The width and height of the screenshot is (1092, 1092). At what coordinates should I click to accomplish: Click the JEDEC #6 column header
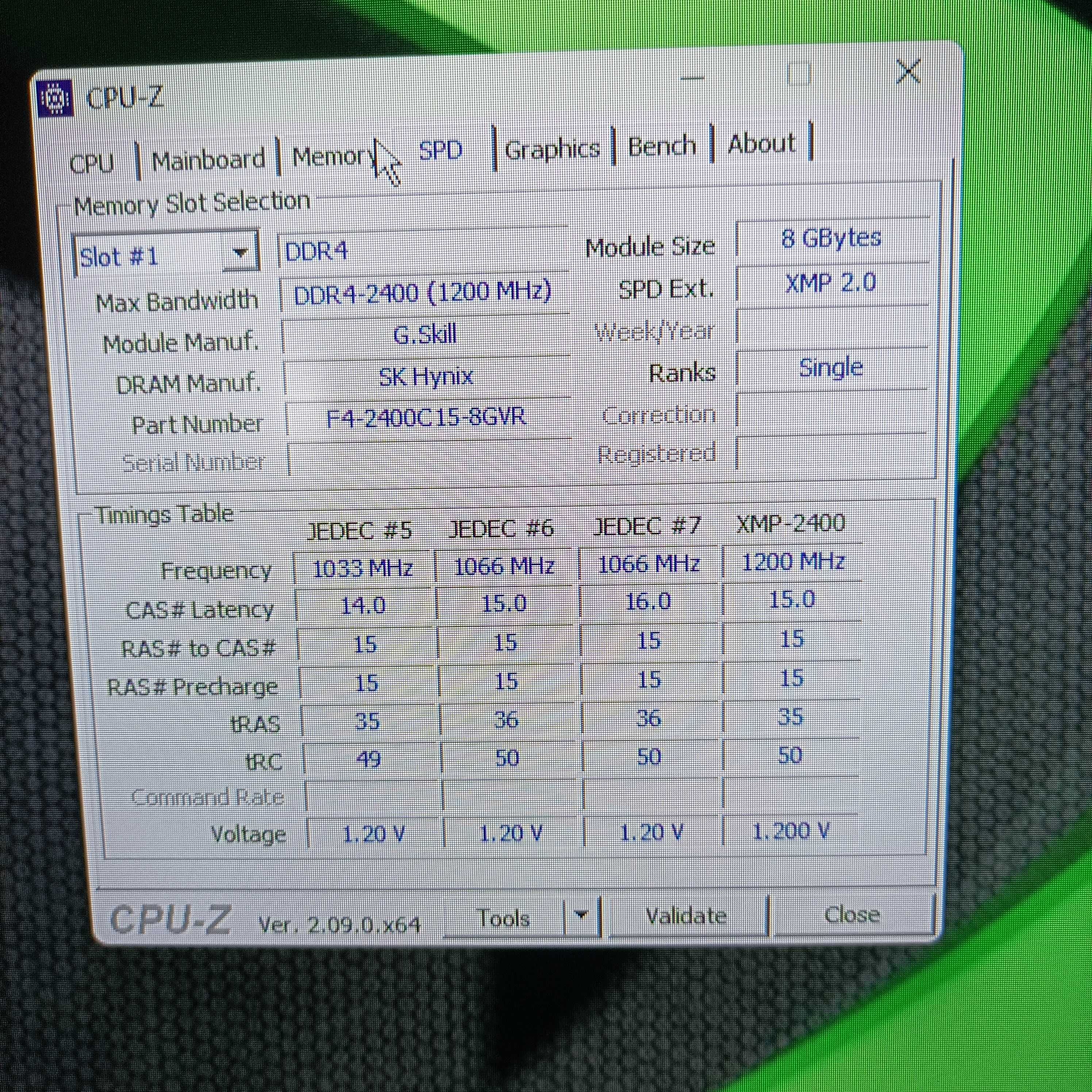pos(501,528)
